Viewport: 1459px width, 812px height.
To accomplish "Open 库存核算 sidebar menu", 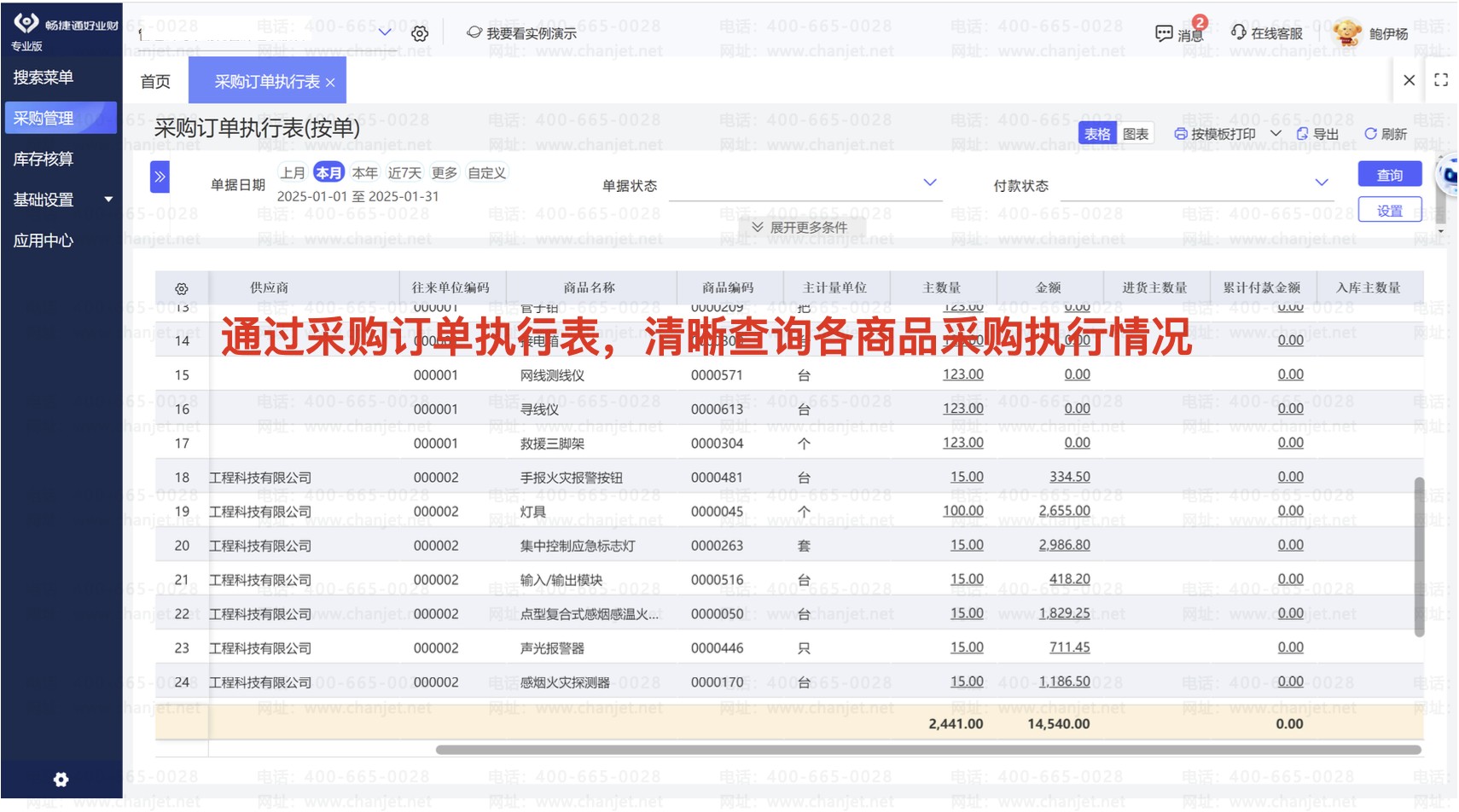I will pyautogui.click(x=44, y=159).
